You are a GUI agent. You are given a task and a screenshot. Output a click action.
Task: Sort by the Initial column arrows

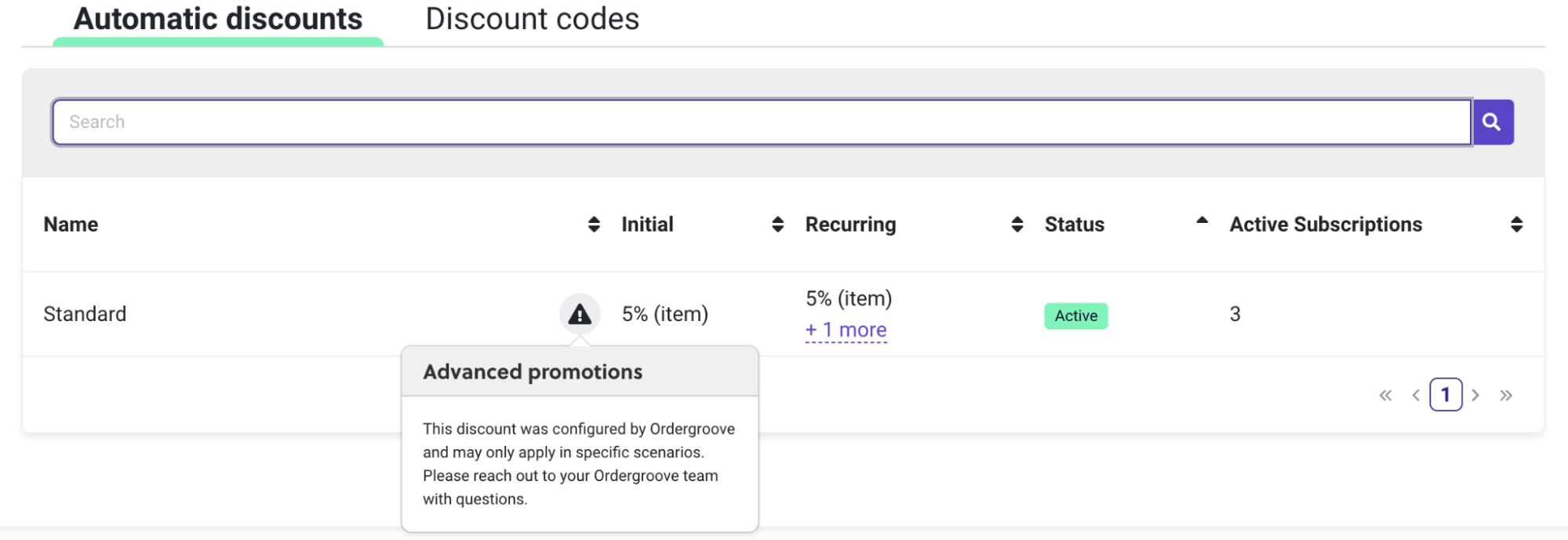point(777,224)
